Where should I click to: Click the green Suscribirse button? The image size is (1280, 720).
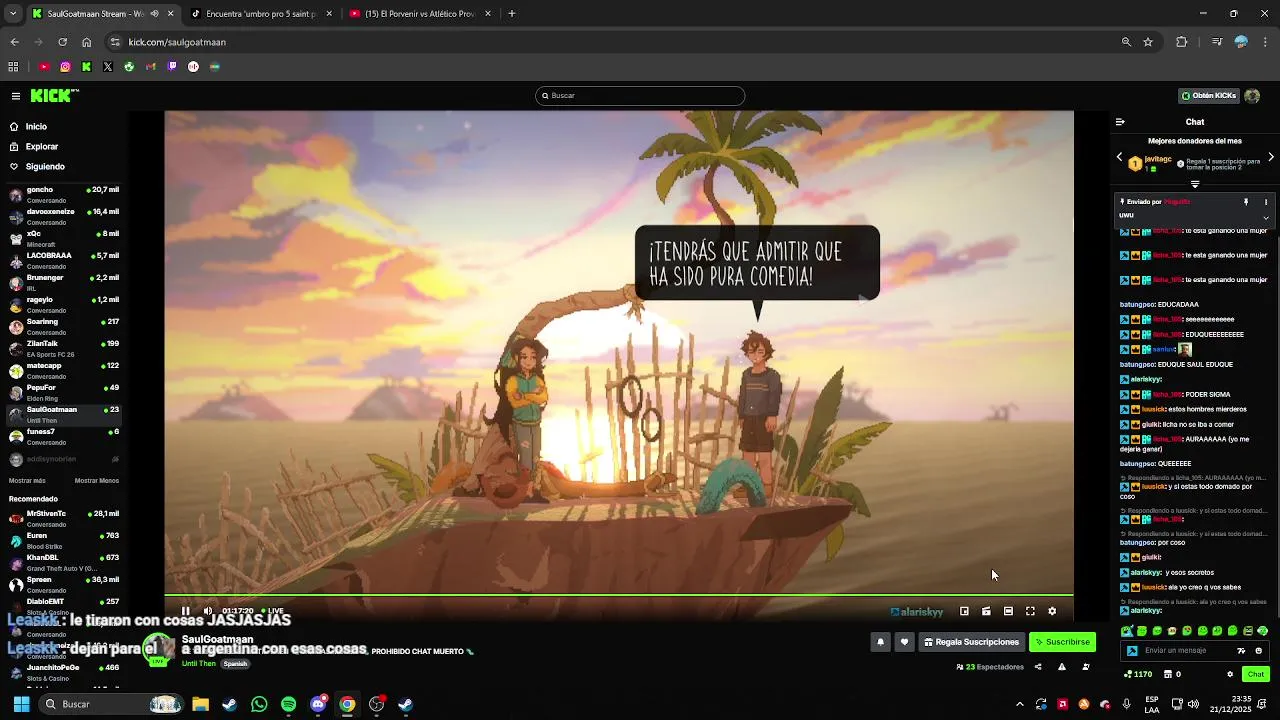(x=1062, y=642)
